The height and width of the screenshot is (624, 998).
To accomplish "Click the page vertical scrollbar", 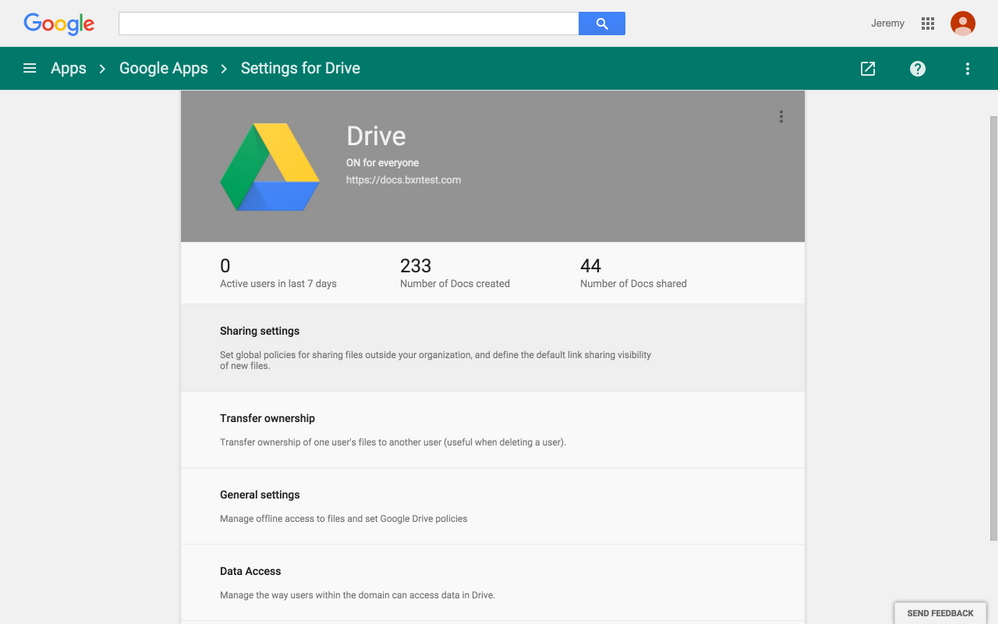I will click(x=994, y=328).
